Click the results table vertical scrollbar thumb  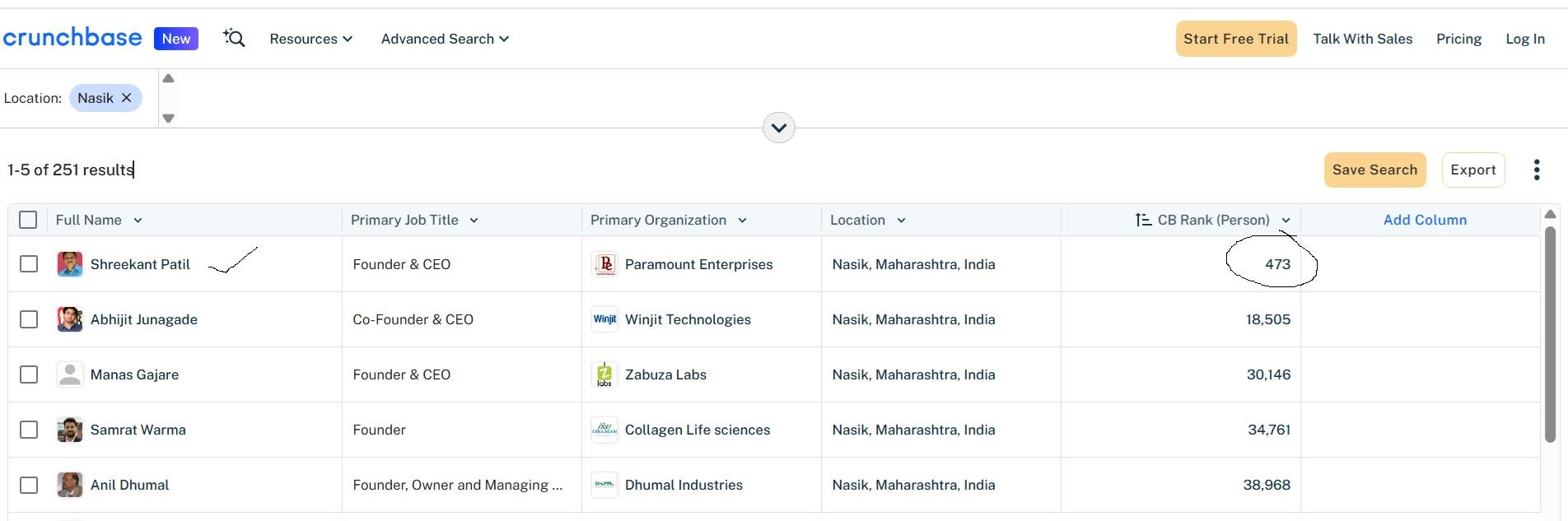tap(1550, 333)
